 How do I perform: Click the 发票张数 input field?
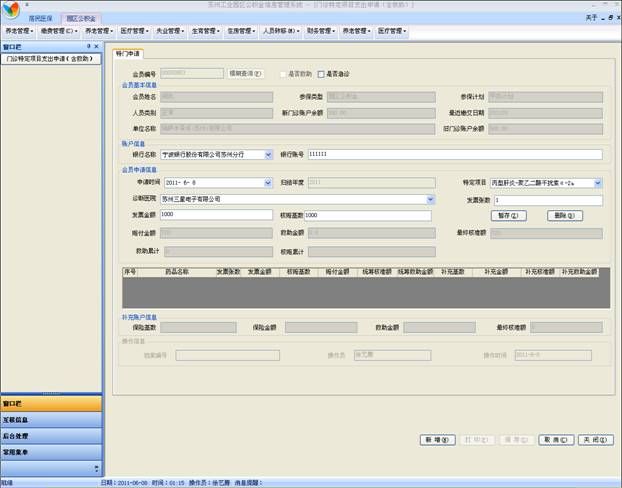click(548, 200)
